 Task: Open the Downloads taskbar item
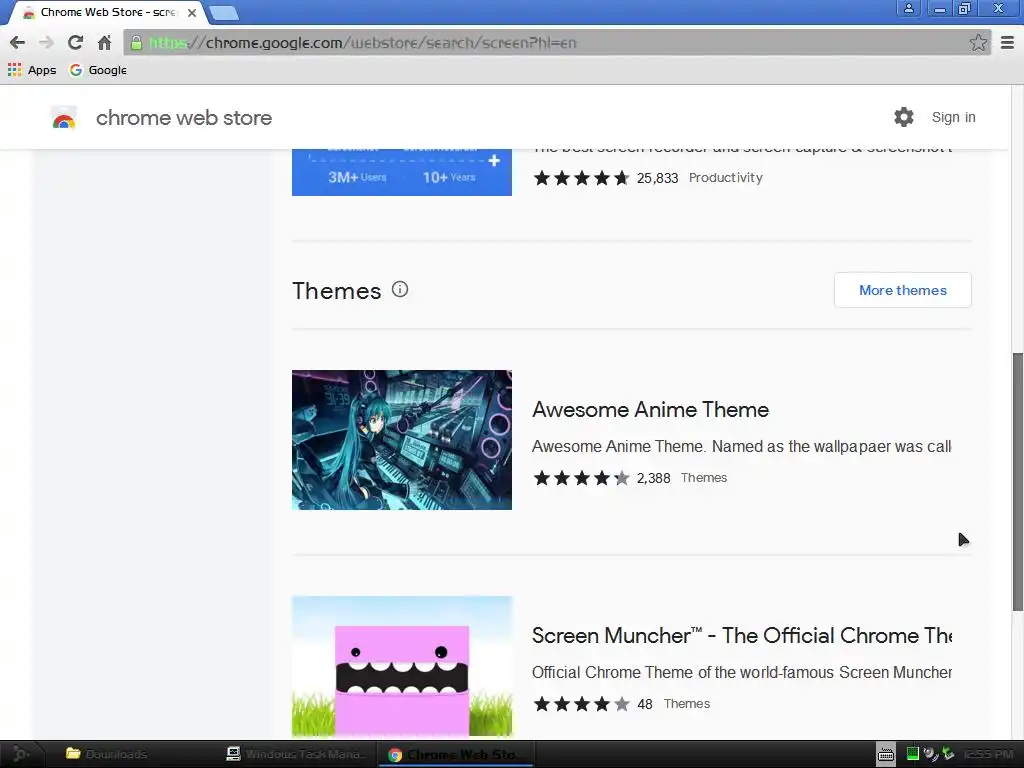pyautogui.click(x=107, y=754)
